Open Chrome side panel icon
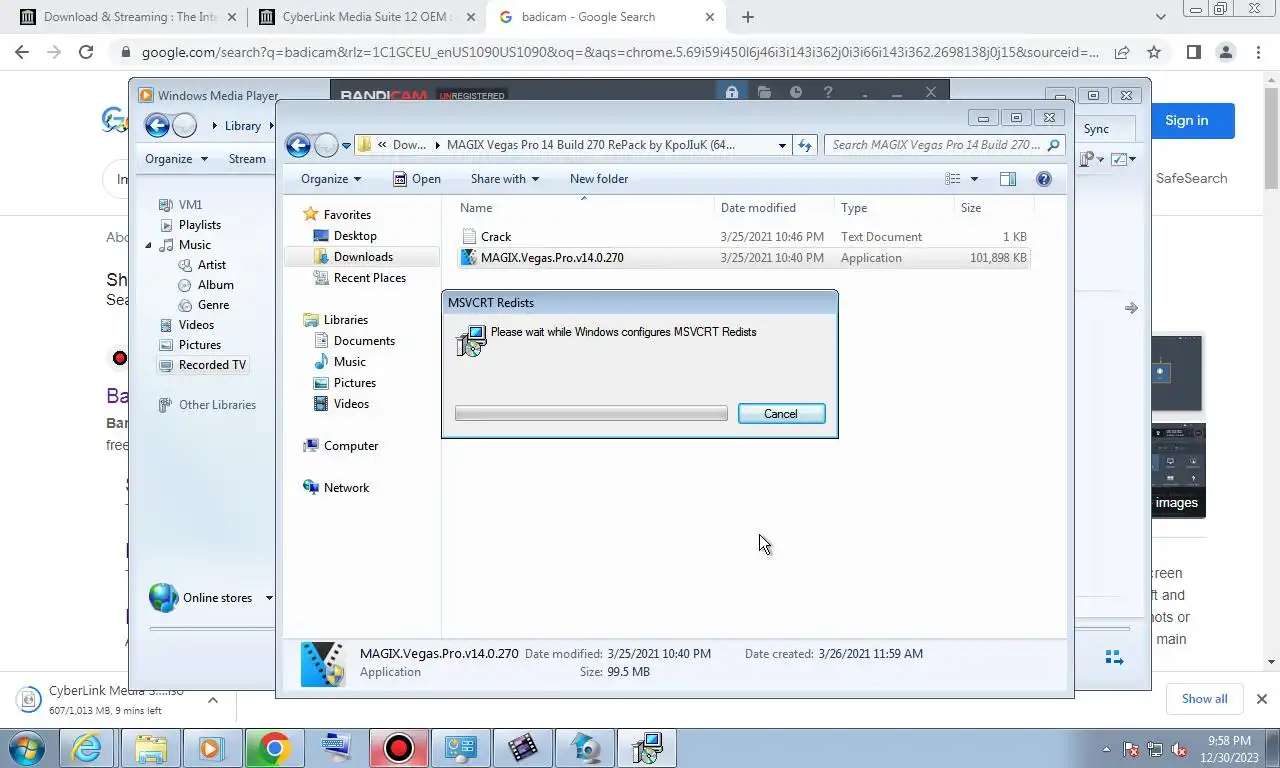The image size is (1280, 768). [x=1193, y=52]
